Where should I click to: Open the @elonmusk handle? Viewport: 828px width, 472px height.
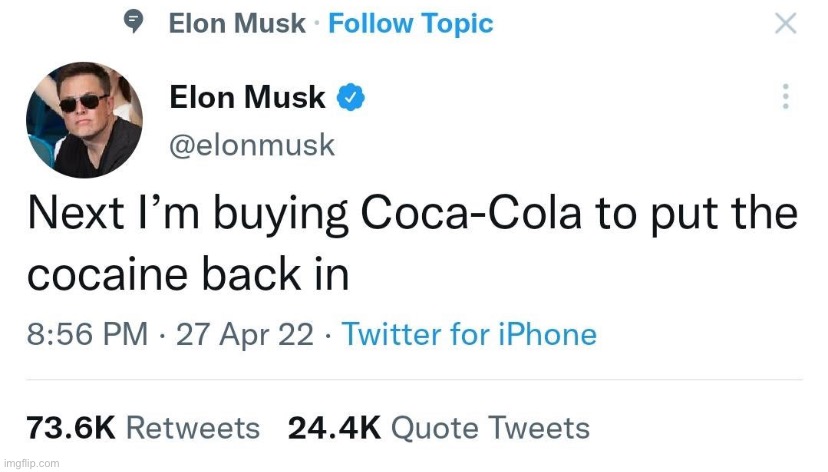[252, 145]
